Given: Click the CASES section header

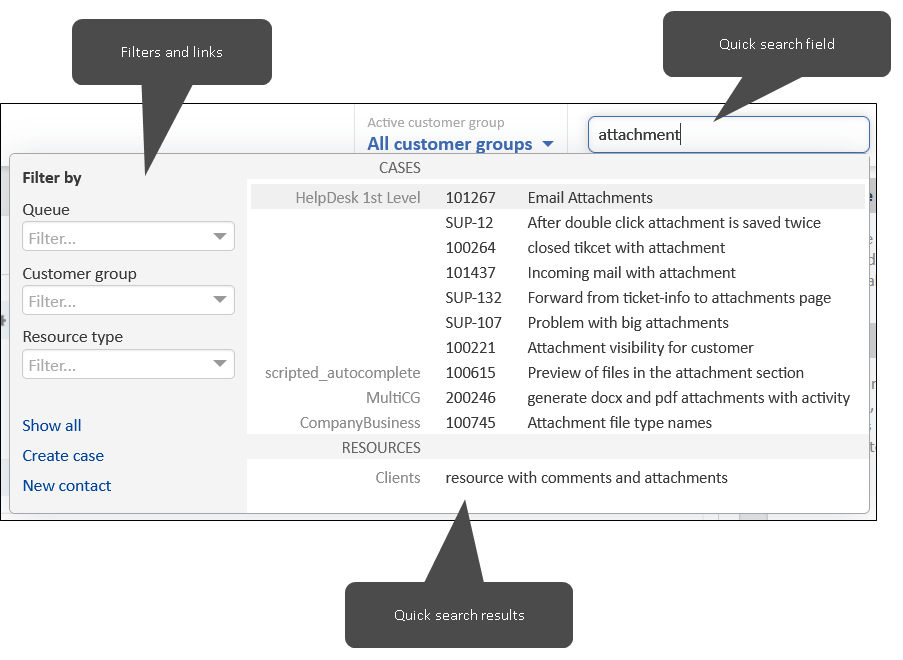Looking at the screenshot, I should tap(399, 168).
